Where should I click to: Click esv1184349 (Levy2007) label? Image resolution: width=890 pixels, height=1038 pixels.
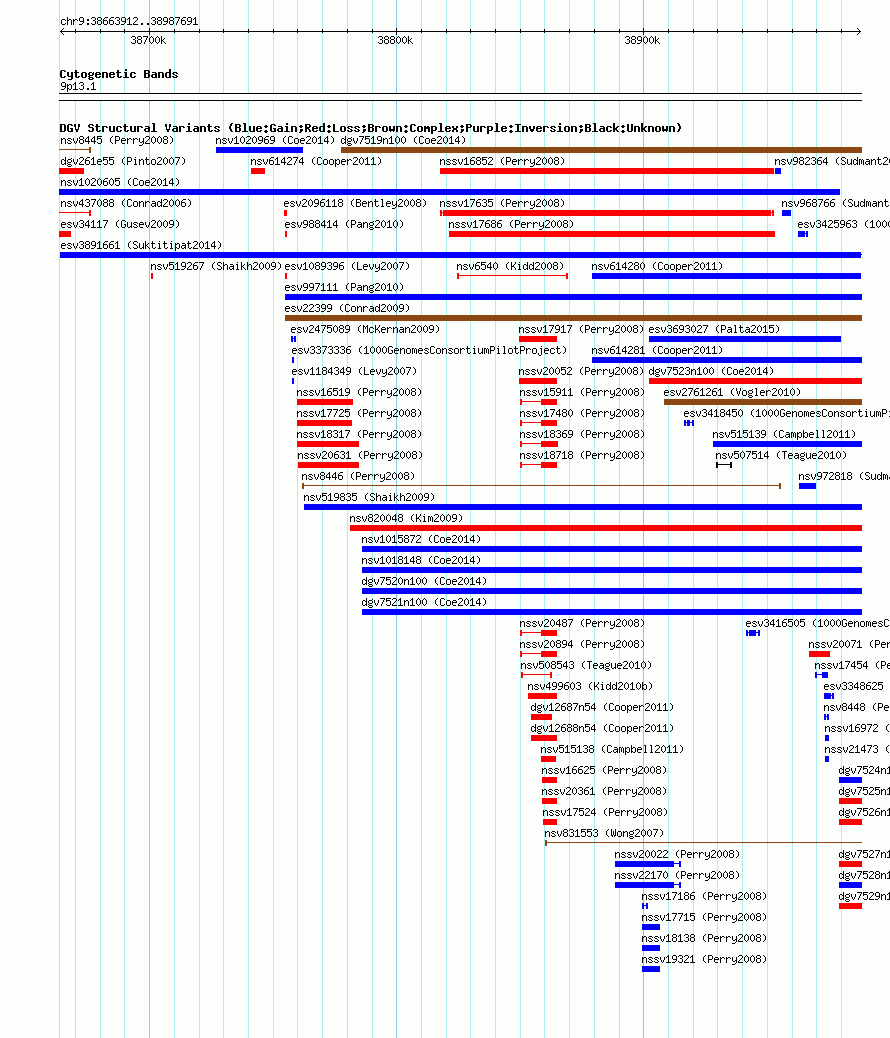(354, 371)
